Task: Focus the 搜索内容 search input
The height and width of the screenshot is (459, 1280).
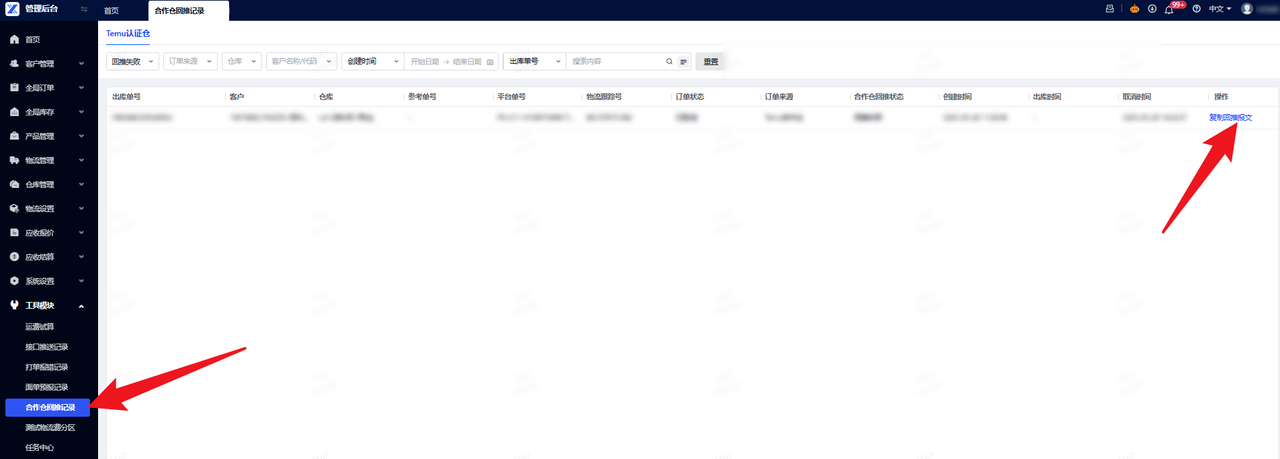Action: pyautogui.click(x=616, y=61)
